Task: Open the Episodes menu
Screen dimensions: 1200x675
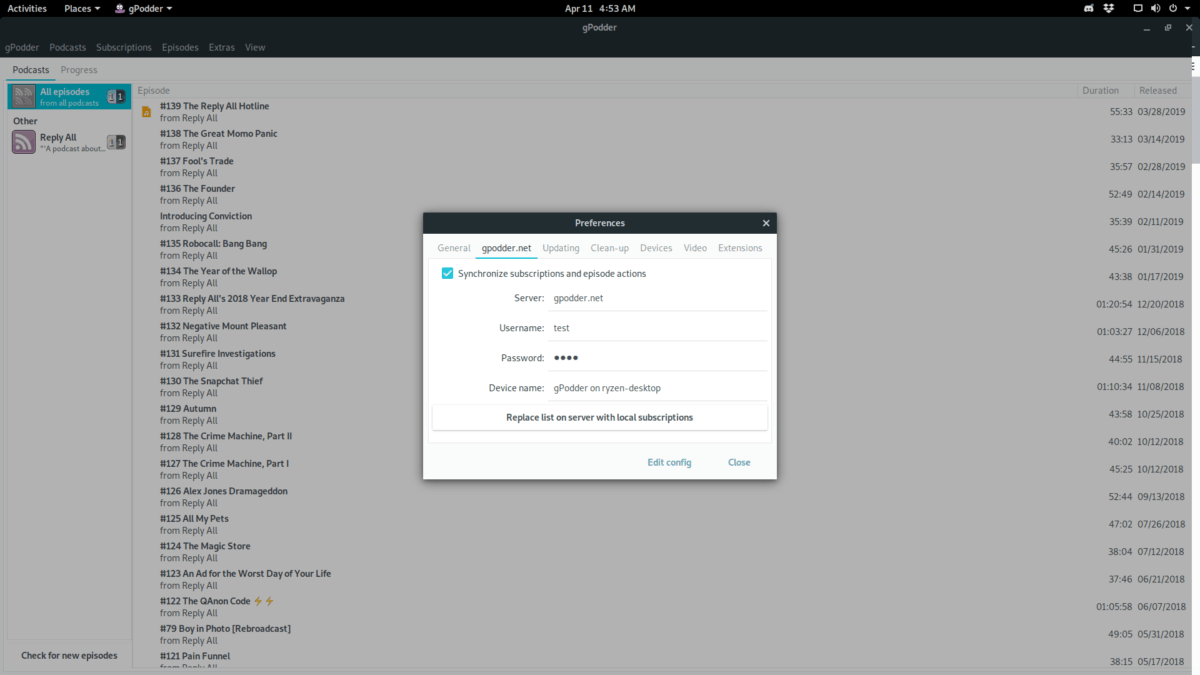Action: (180, 47)
